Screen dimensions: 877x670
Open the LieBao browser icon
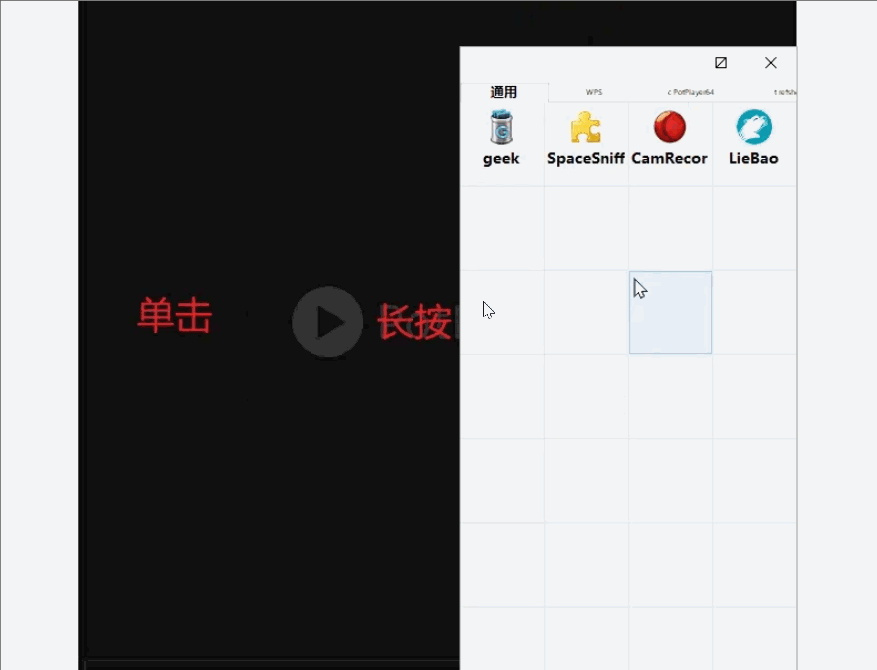click(x=753, y=135)
